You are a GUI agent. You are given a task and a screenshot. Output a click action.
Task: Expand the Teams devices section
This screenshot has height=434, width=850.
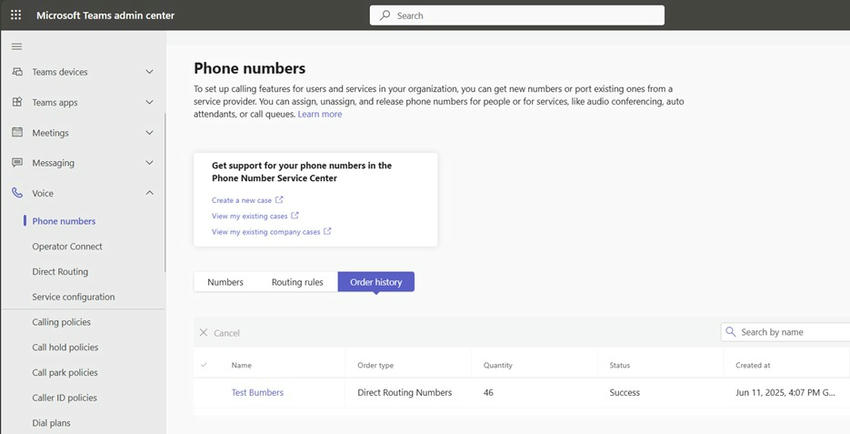(x=149, y=72)
